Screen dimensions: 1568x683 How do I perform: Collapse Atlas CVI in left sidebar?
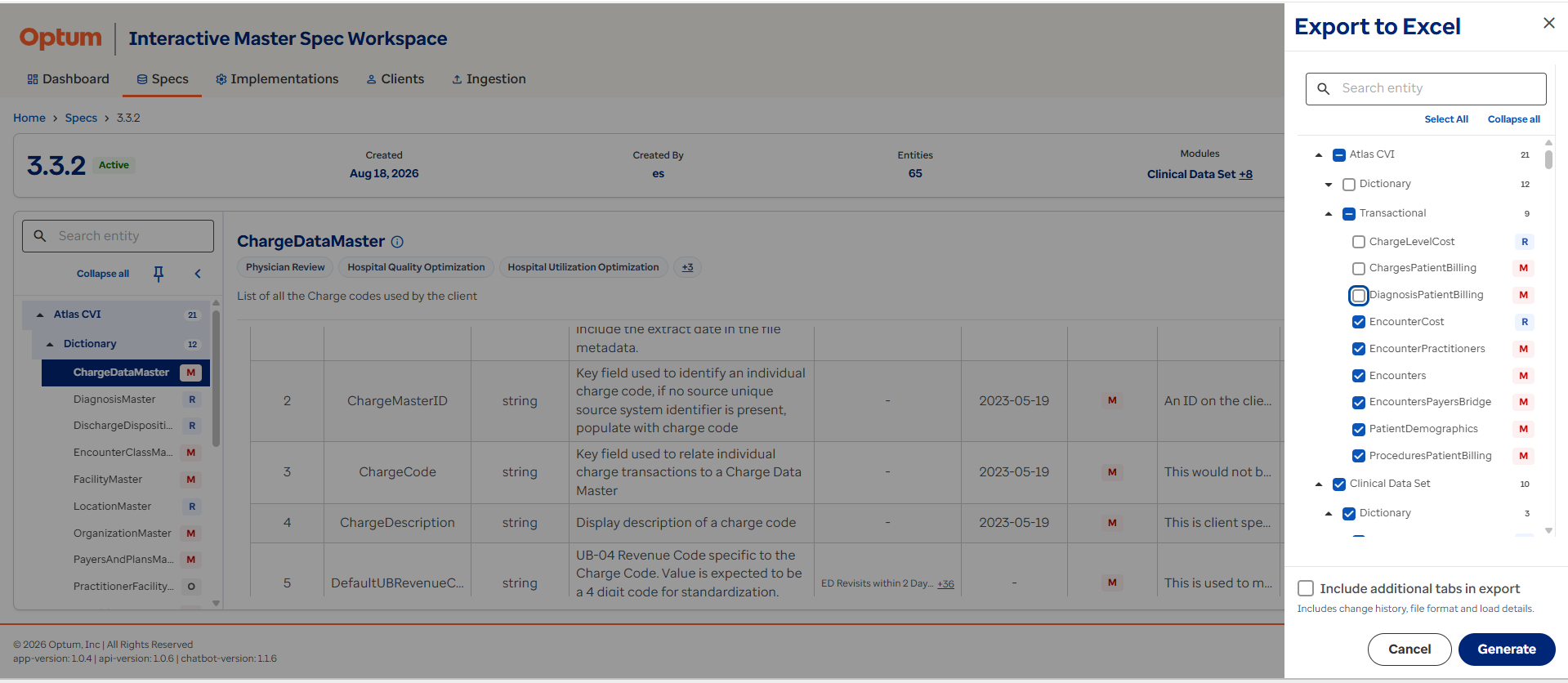point(40,315)
